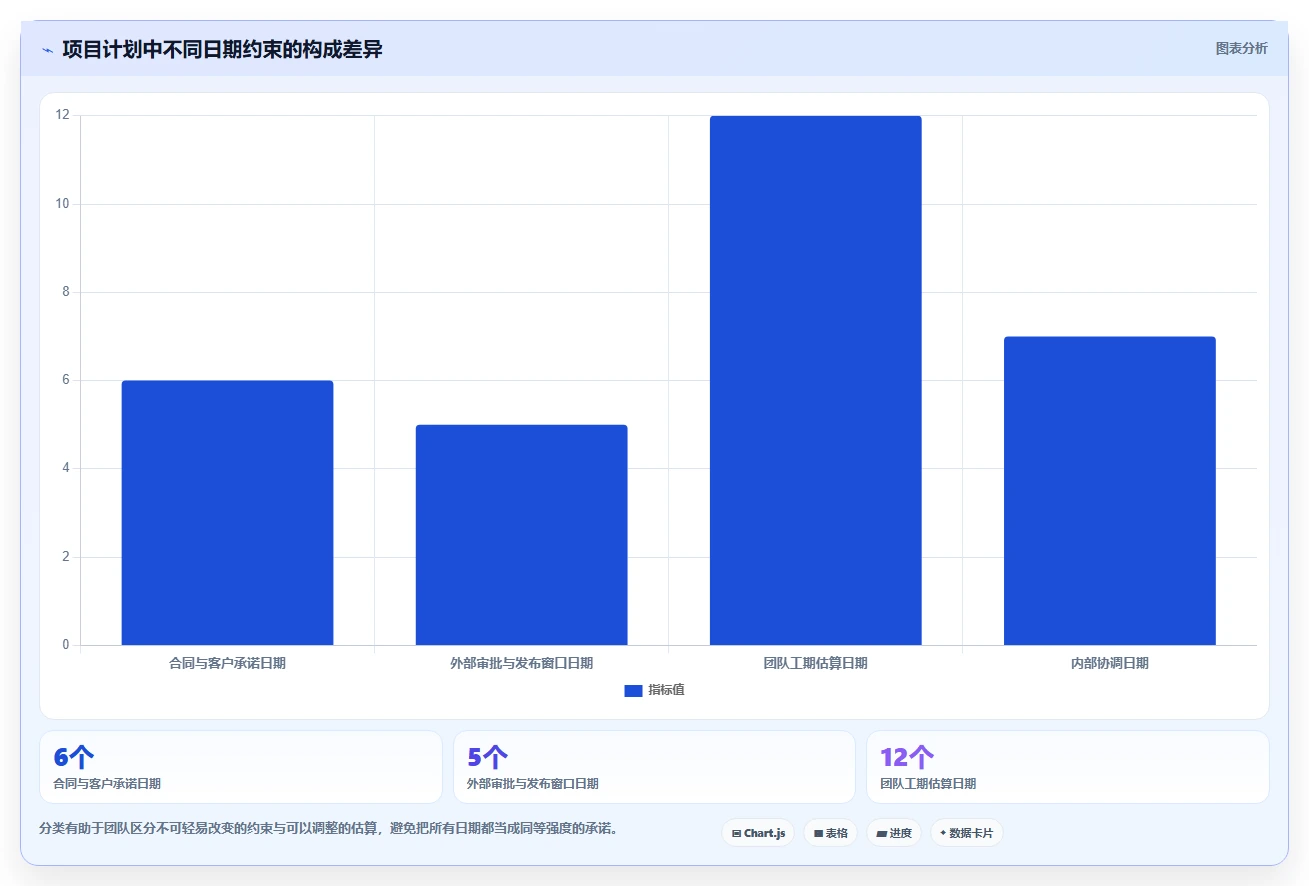Click the axis label 团队工期估算日期
Screen dimensions: 1309x886
(815, 663)
